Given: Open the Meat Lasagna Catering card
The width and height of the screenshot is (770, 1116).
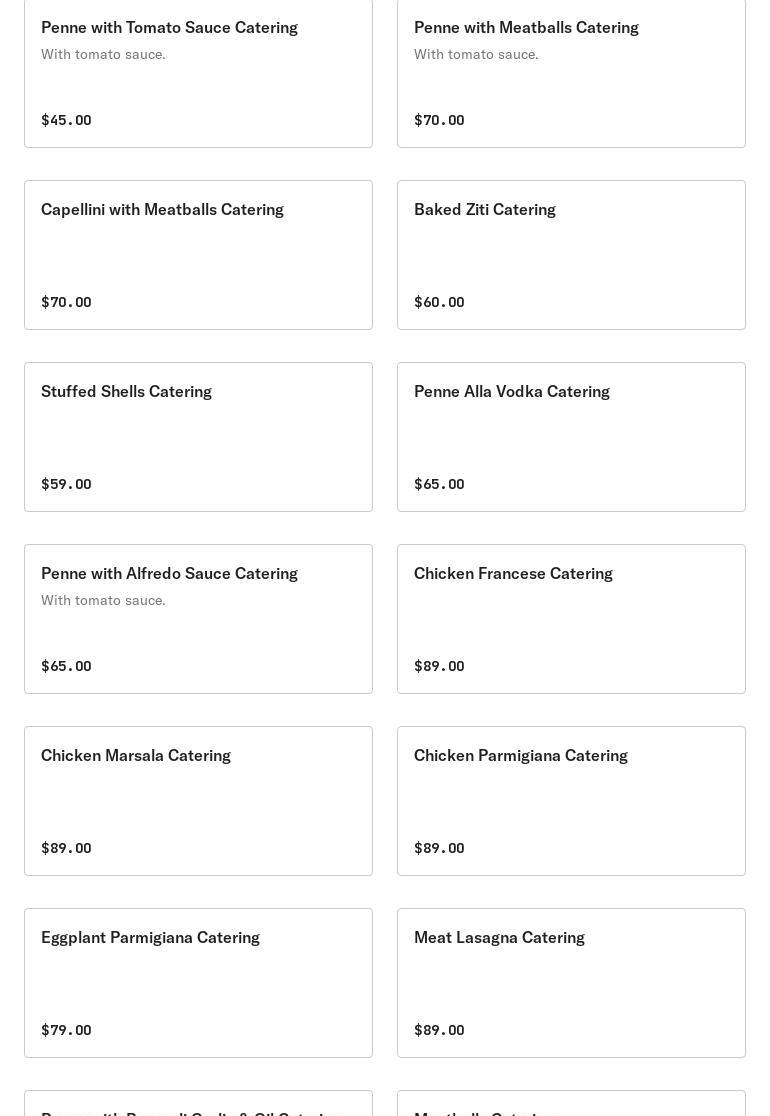Looking at the screenshot, I should [x=499, y=938].
